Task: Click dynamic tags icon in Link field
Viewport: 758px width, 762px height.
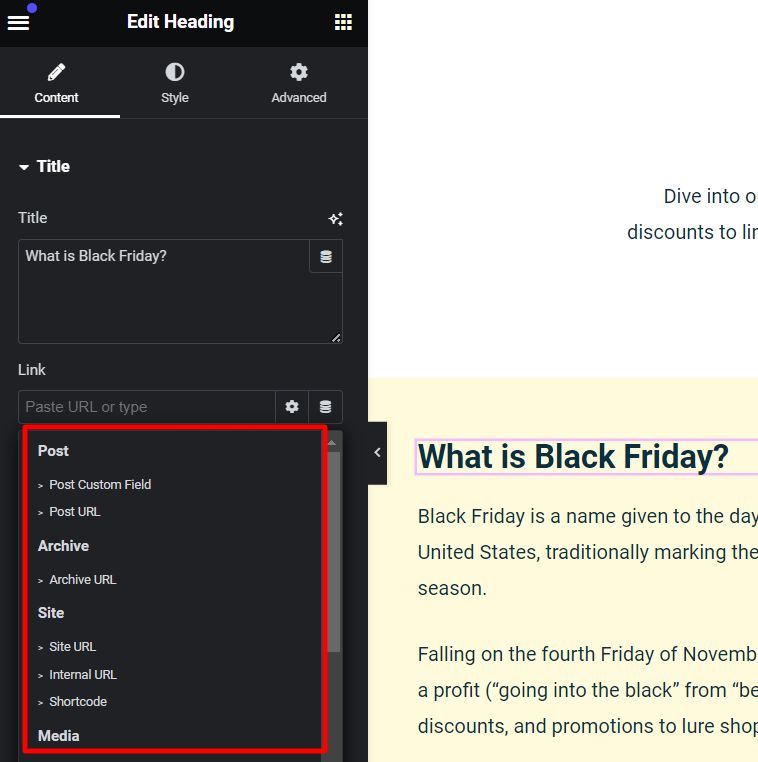Action: pos(326,407)
